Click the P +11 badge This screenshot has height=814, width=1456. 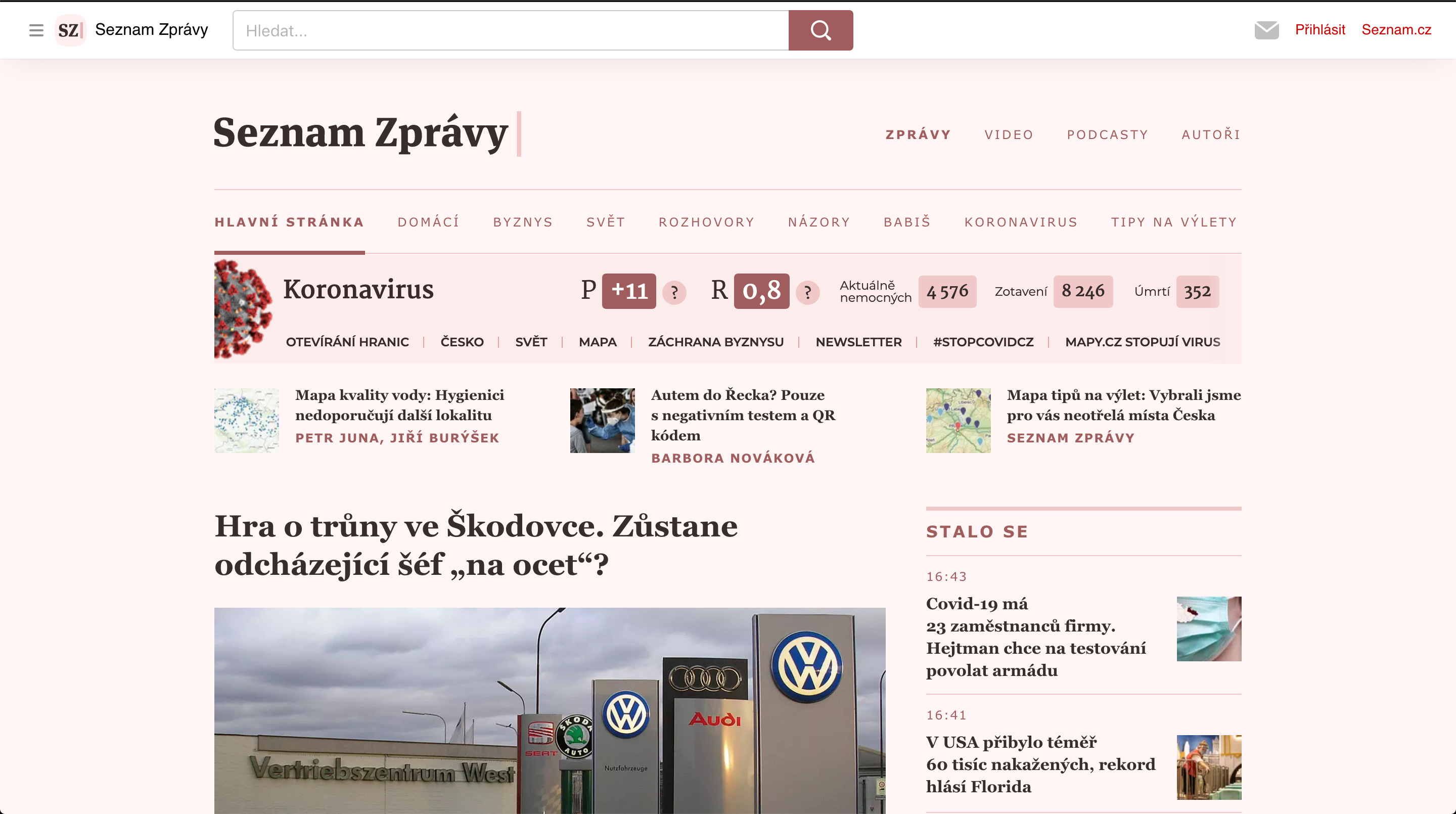[x=628, y=291]
